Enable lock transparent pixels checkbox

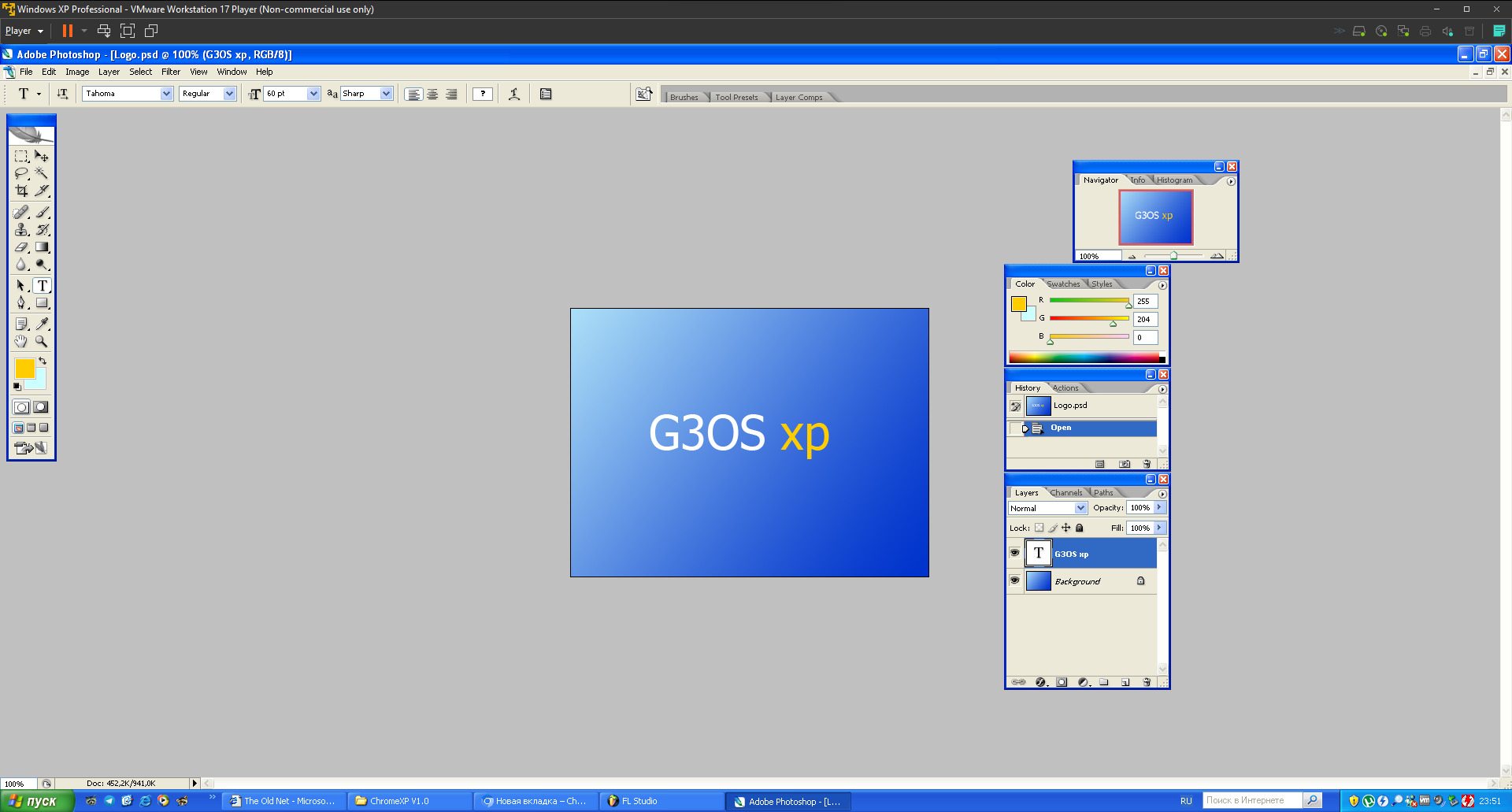[1039, 528]
